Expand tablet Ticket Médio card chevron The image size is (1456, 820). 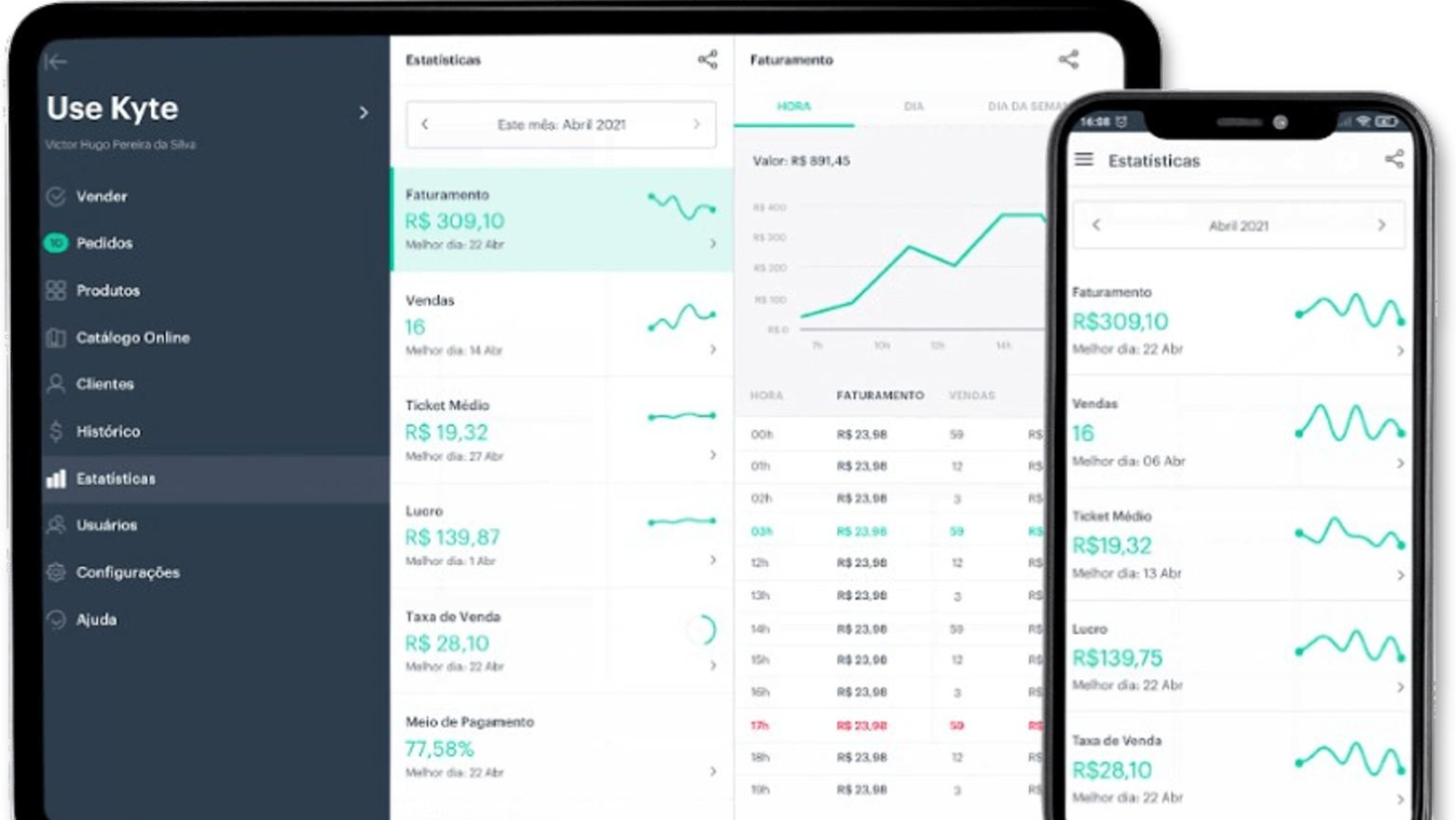tap(713, 455)
